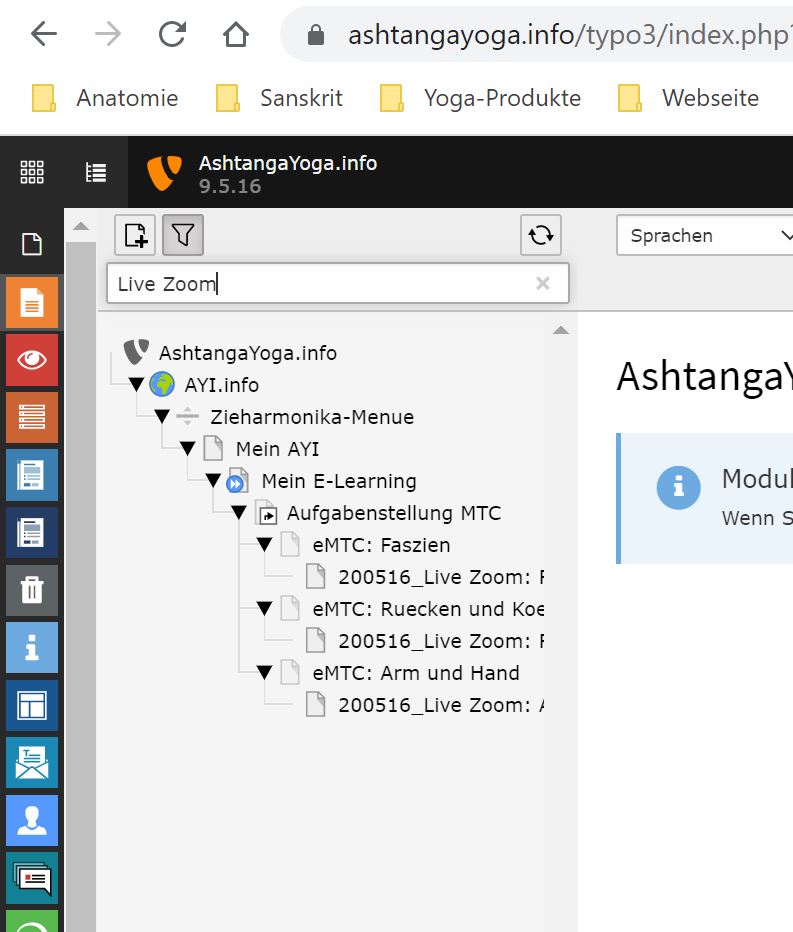Collapse the eMTC: Faszien node
This screenshot has width=793, height=932.
click(x=264, y=545)
